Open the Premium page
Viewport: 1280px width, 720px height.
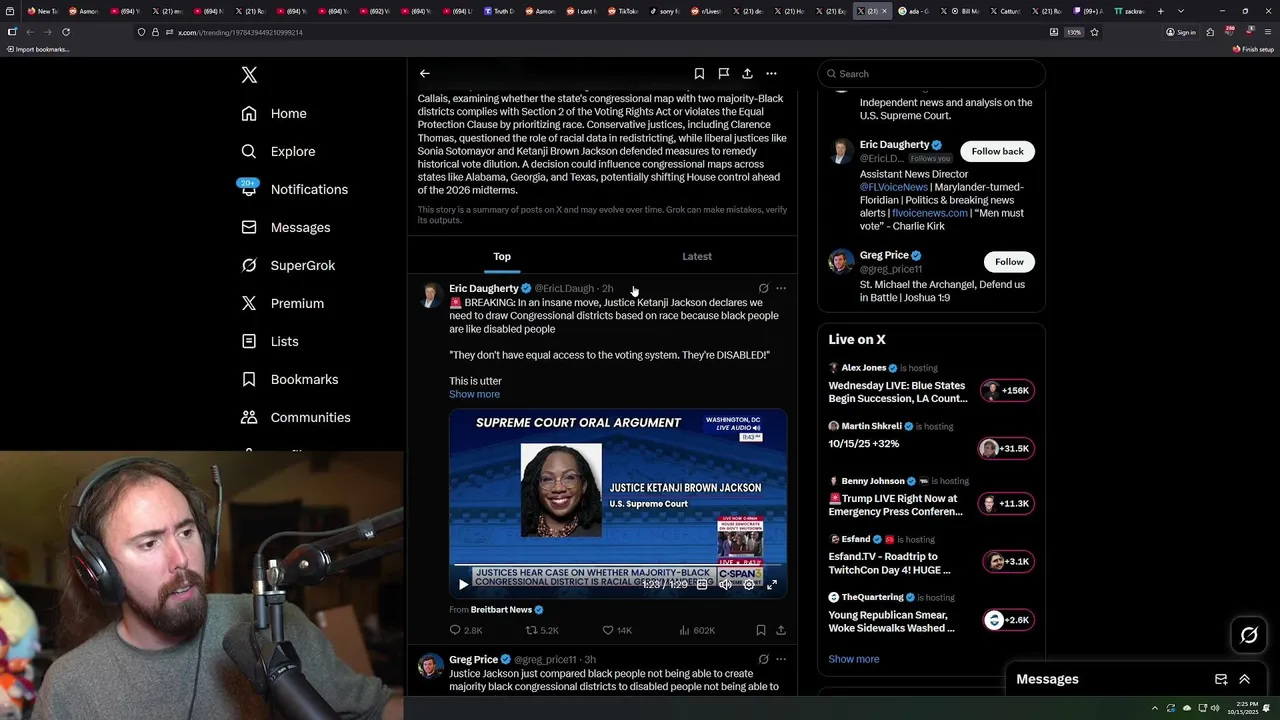click(x=282, y=303)
